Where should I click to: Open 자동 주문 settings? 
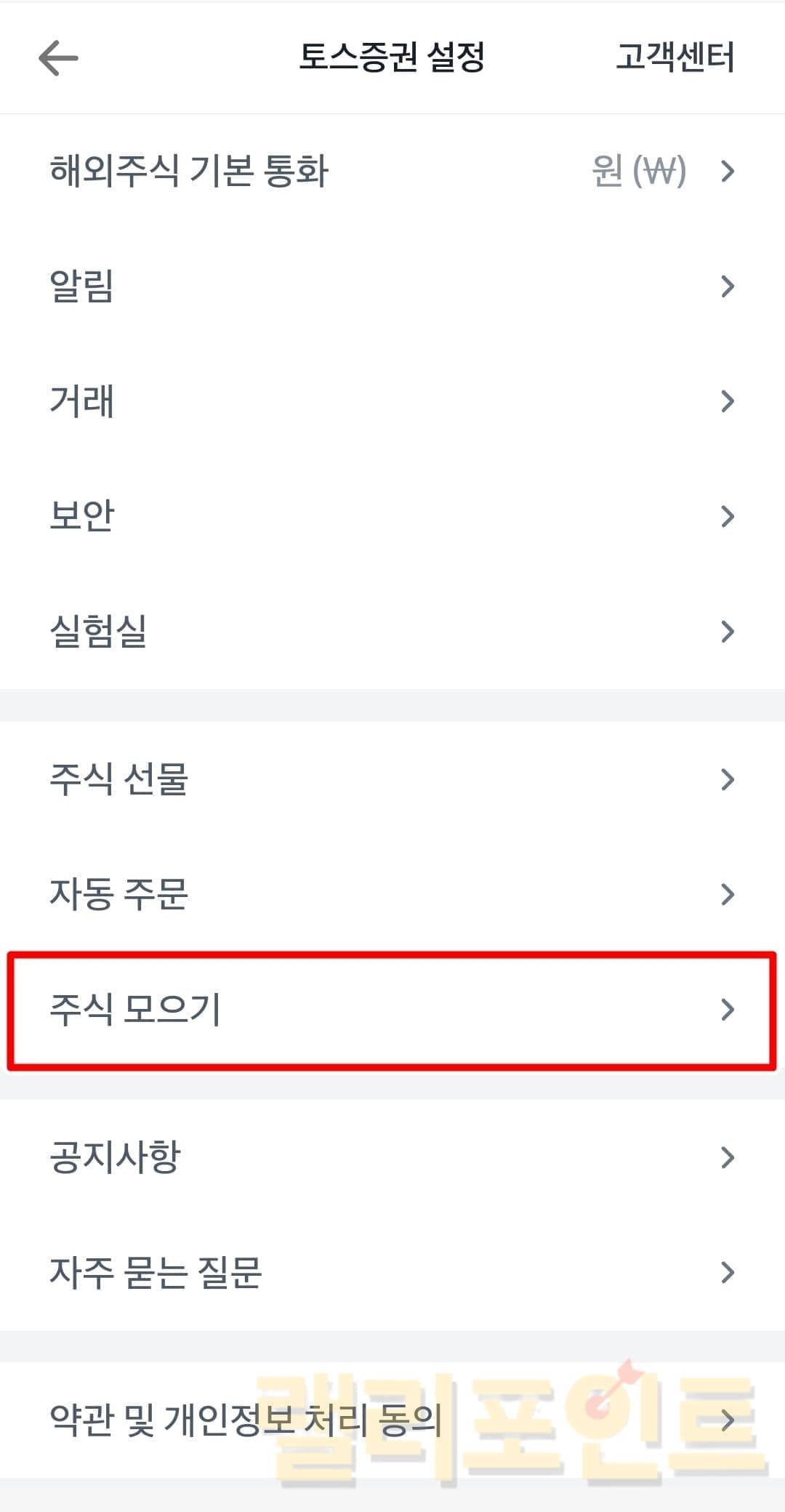tap(119, 894)
